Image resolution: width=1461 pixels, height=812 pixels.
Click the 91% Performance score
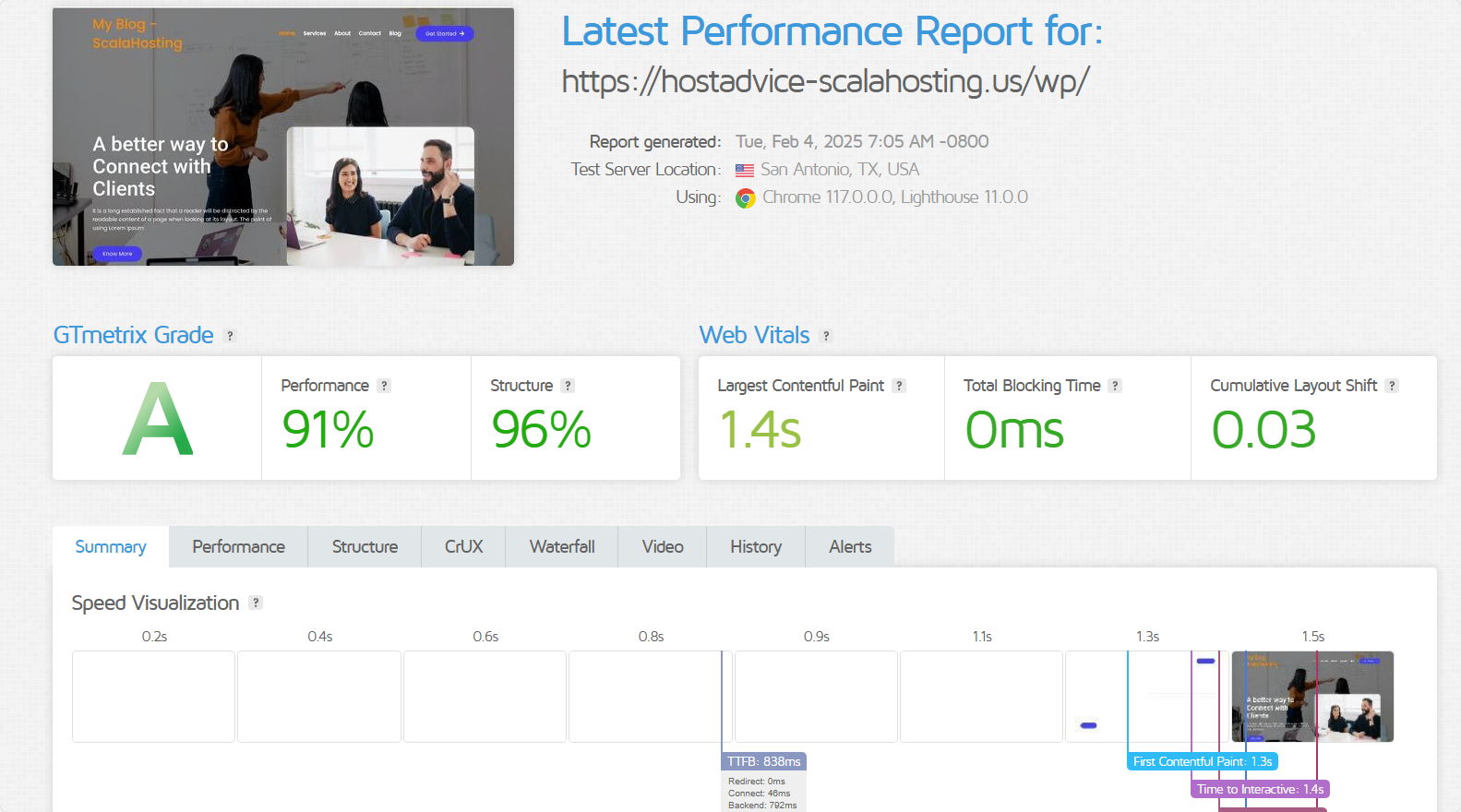pyautogui.click(x=328, y=430)
